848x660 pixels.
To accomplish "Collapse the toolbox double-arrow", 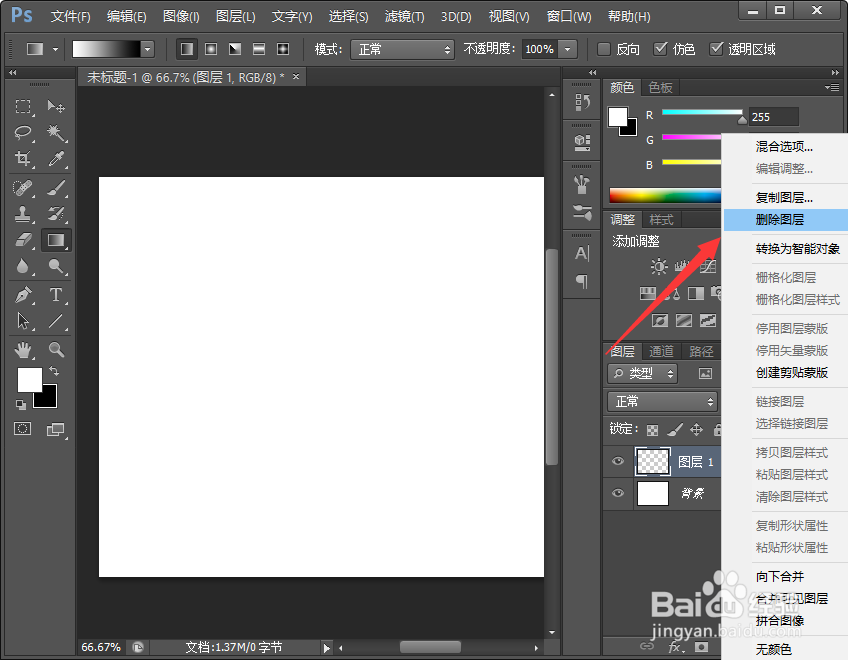I will 12,72.
